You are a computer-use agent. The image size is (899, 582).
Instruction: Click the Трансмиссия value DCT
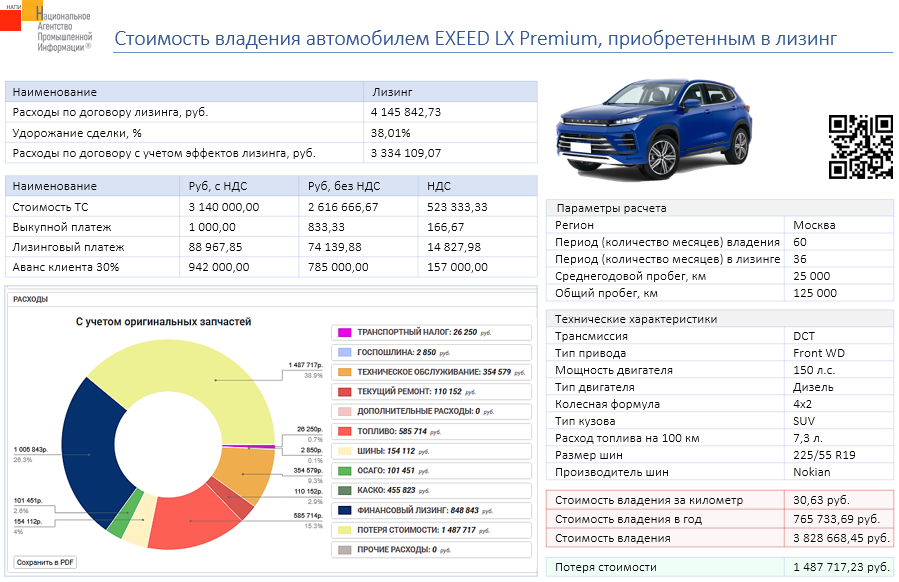pos(804,336)
